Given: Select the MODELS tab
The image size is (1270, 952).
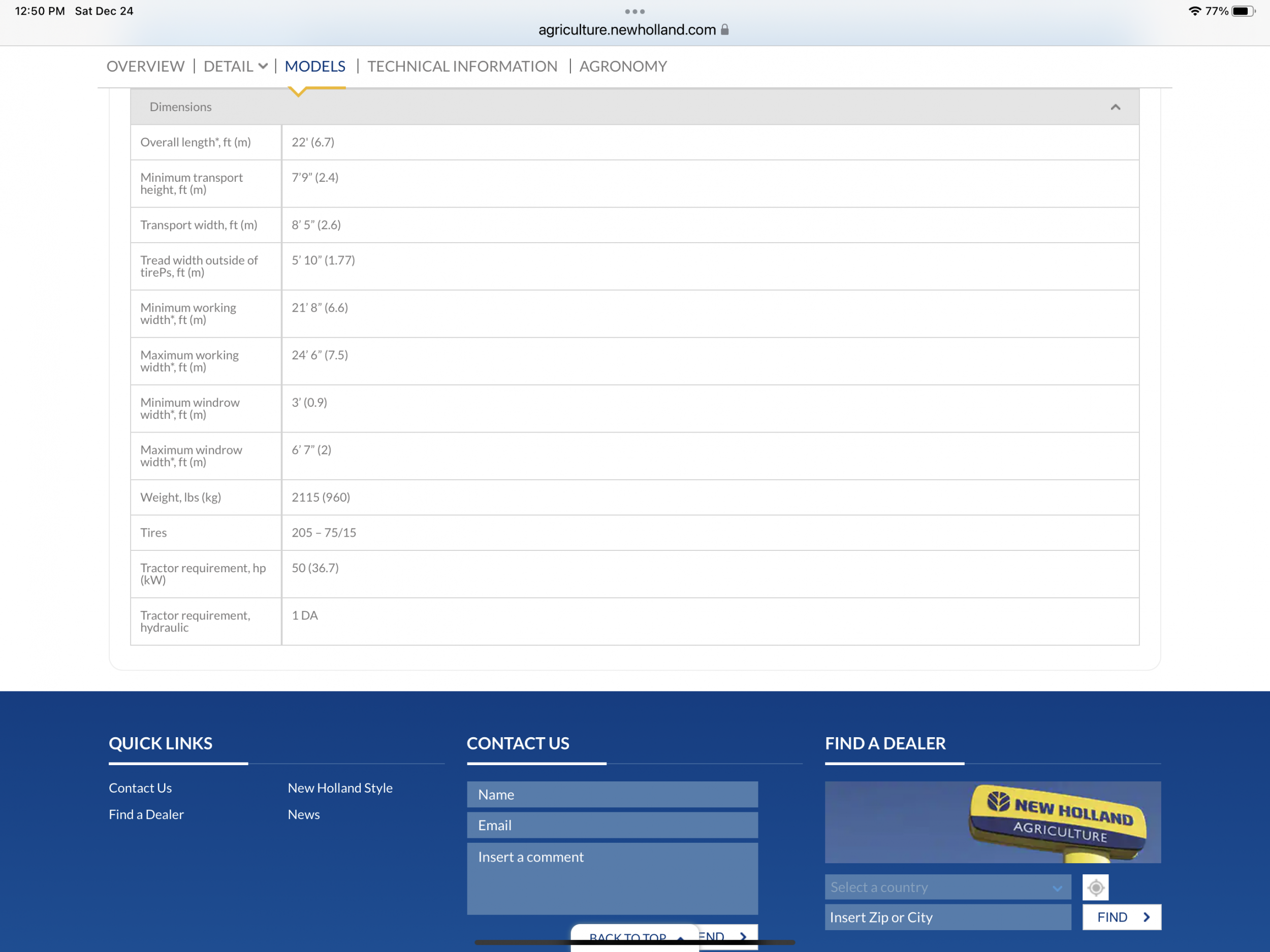Looking at the screenshot, I should [314, 66].
